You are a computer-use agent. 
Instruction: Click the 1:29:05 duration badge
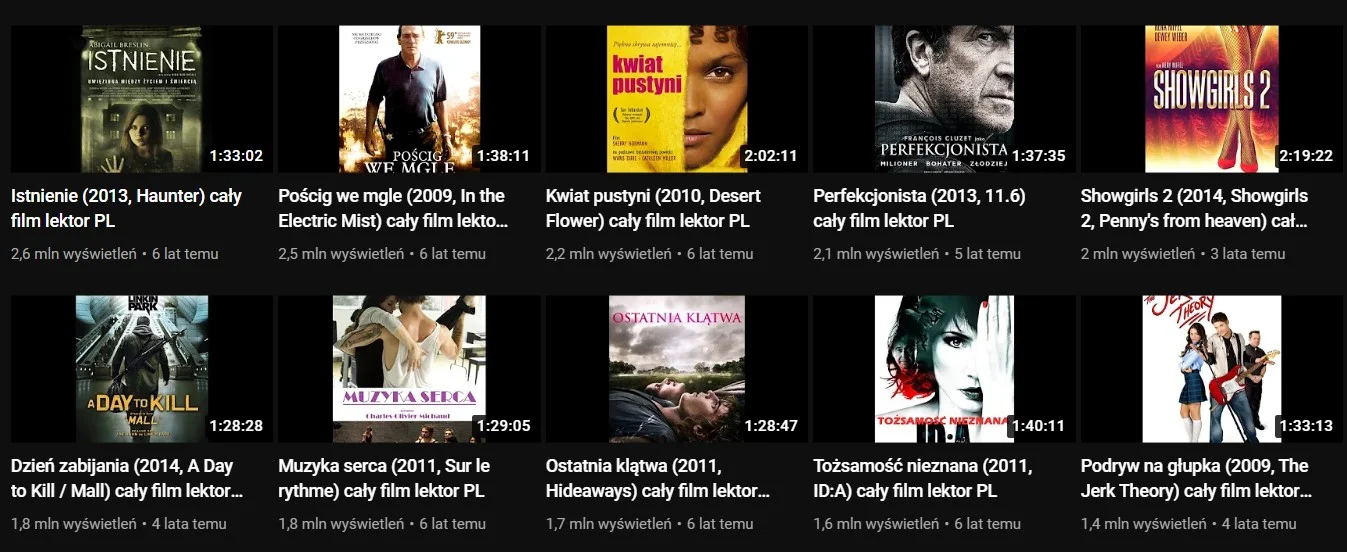[x=504, y=426]
